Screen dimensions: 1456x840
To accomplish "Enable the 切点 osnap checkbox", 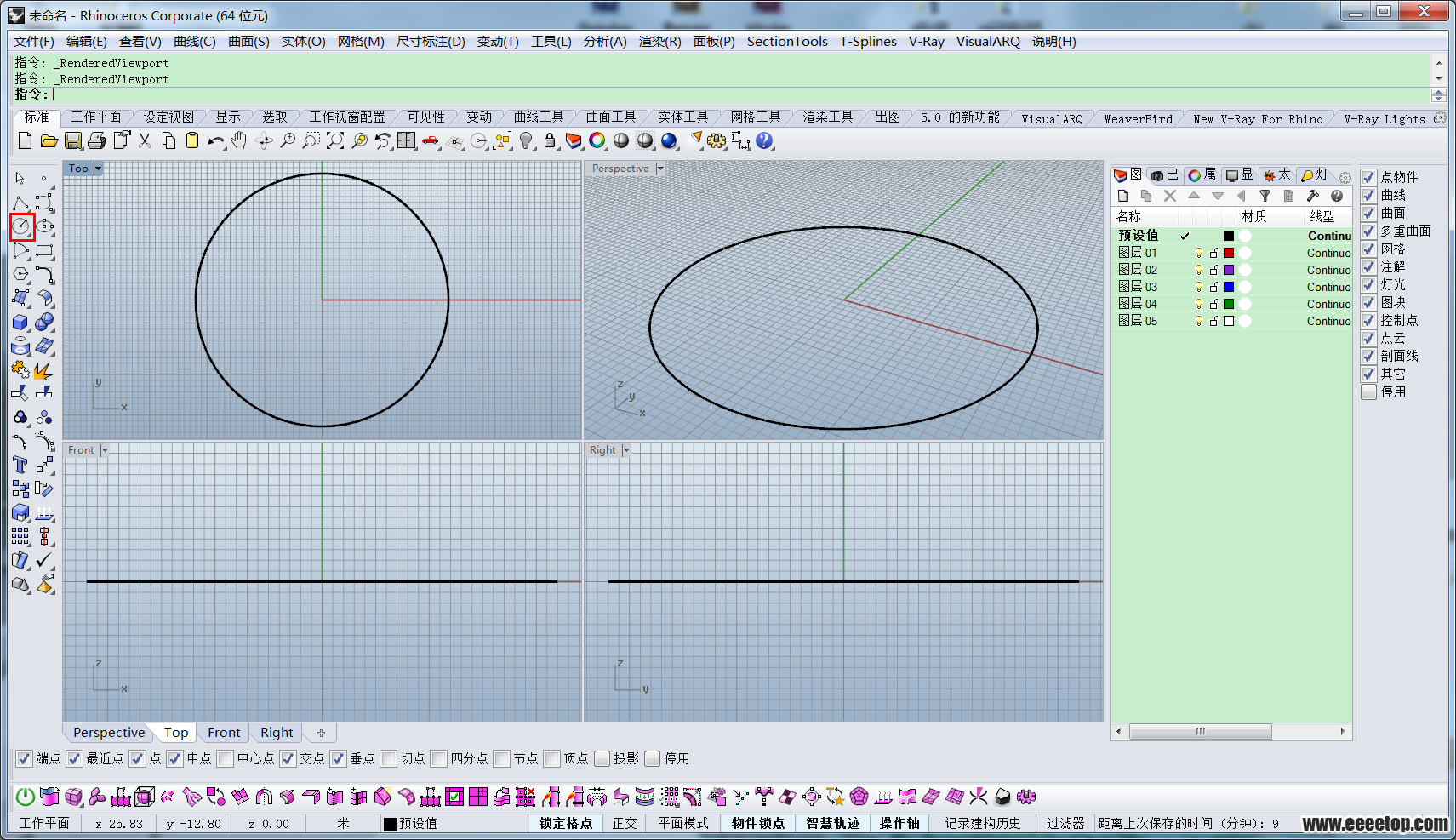I will coord(388,758).
